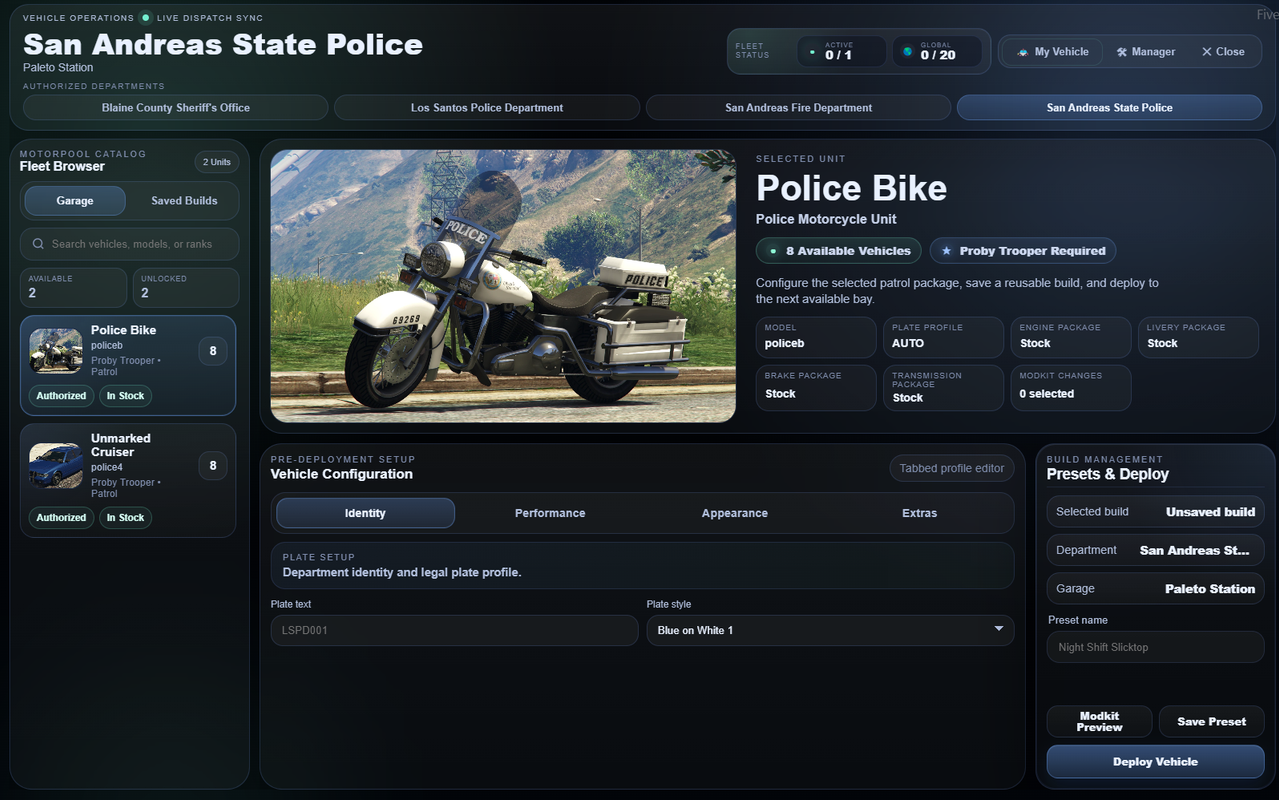Click the In Stock tag on Police Bike
This screenshot has width=1279, height=800.
click(125, 396)
